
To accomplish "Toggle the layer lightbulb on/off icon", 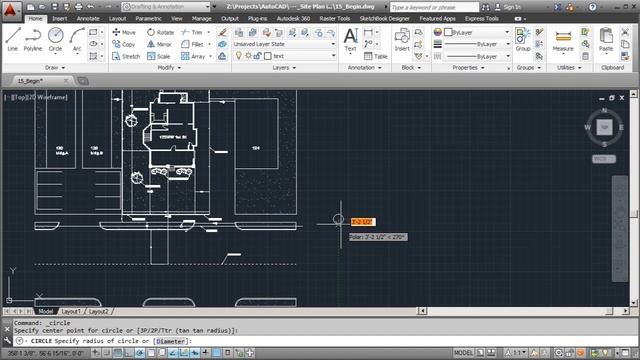I will point(239,56).
